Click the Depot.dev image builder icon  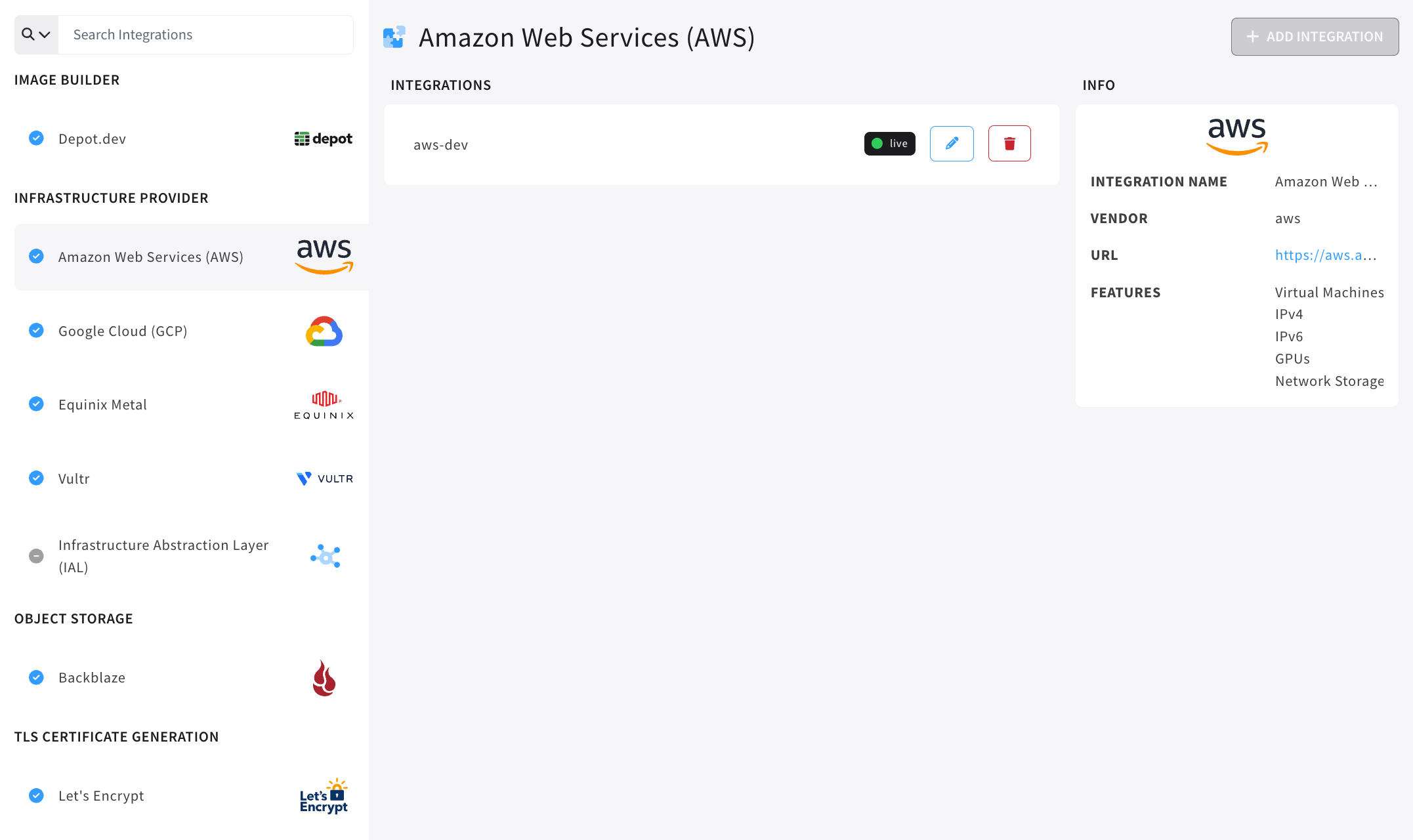click(322, 139)
